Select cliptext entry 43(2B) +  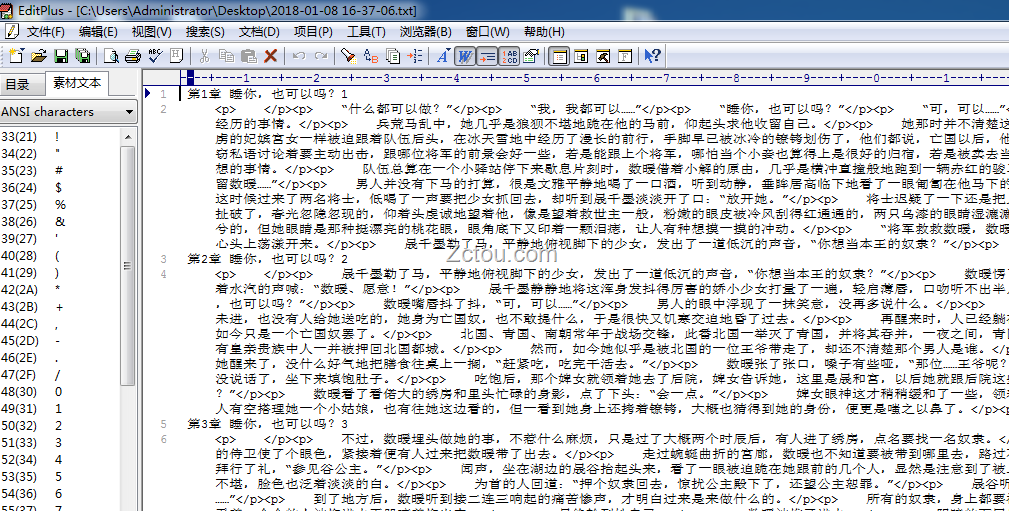[60, 307]
